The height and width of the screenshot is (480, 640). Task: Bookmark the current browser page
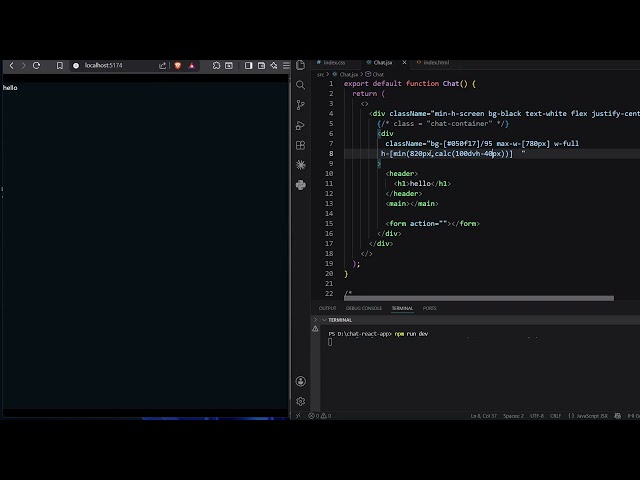point(60,65)
